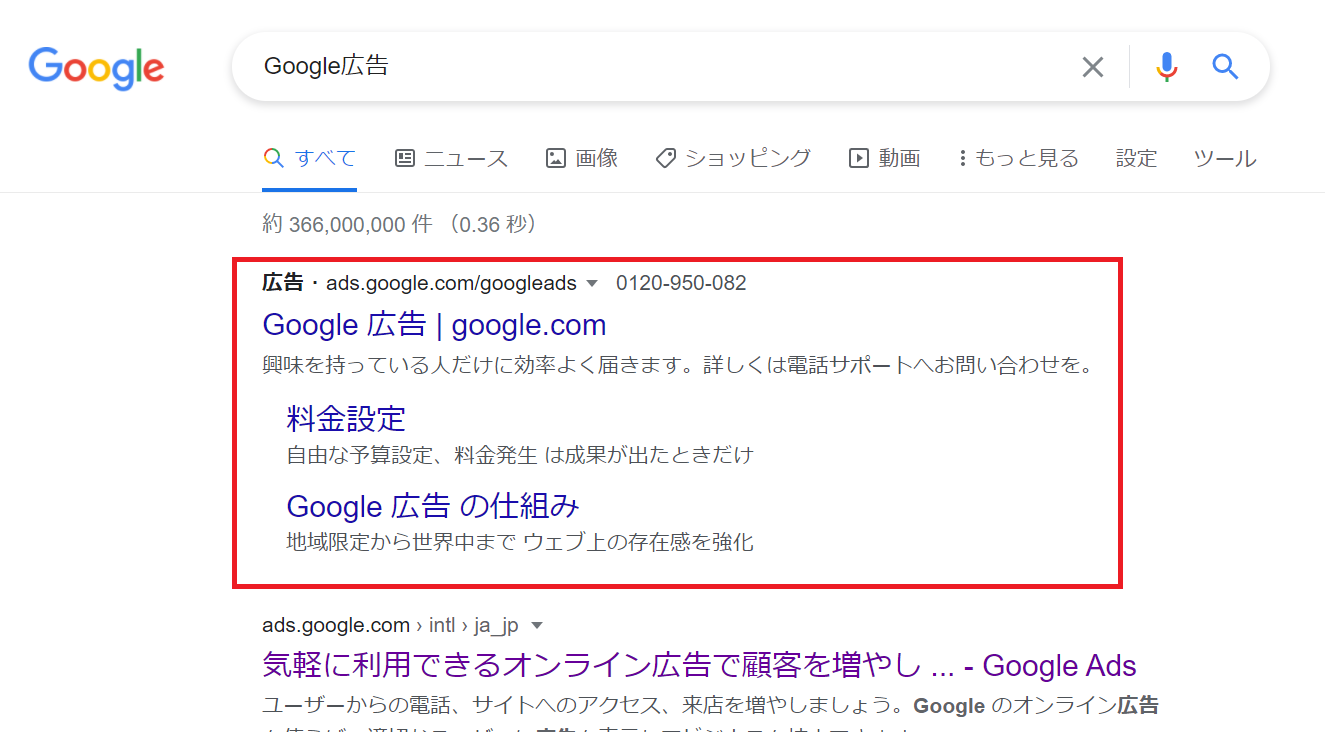Clear the search box with X icon
This screenshot has height=732, width=1325.
[1093, 67]
